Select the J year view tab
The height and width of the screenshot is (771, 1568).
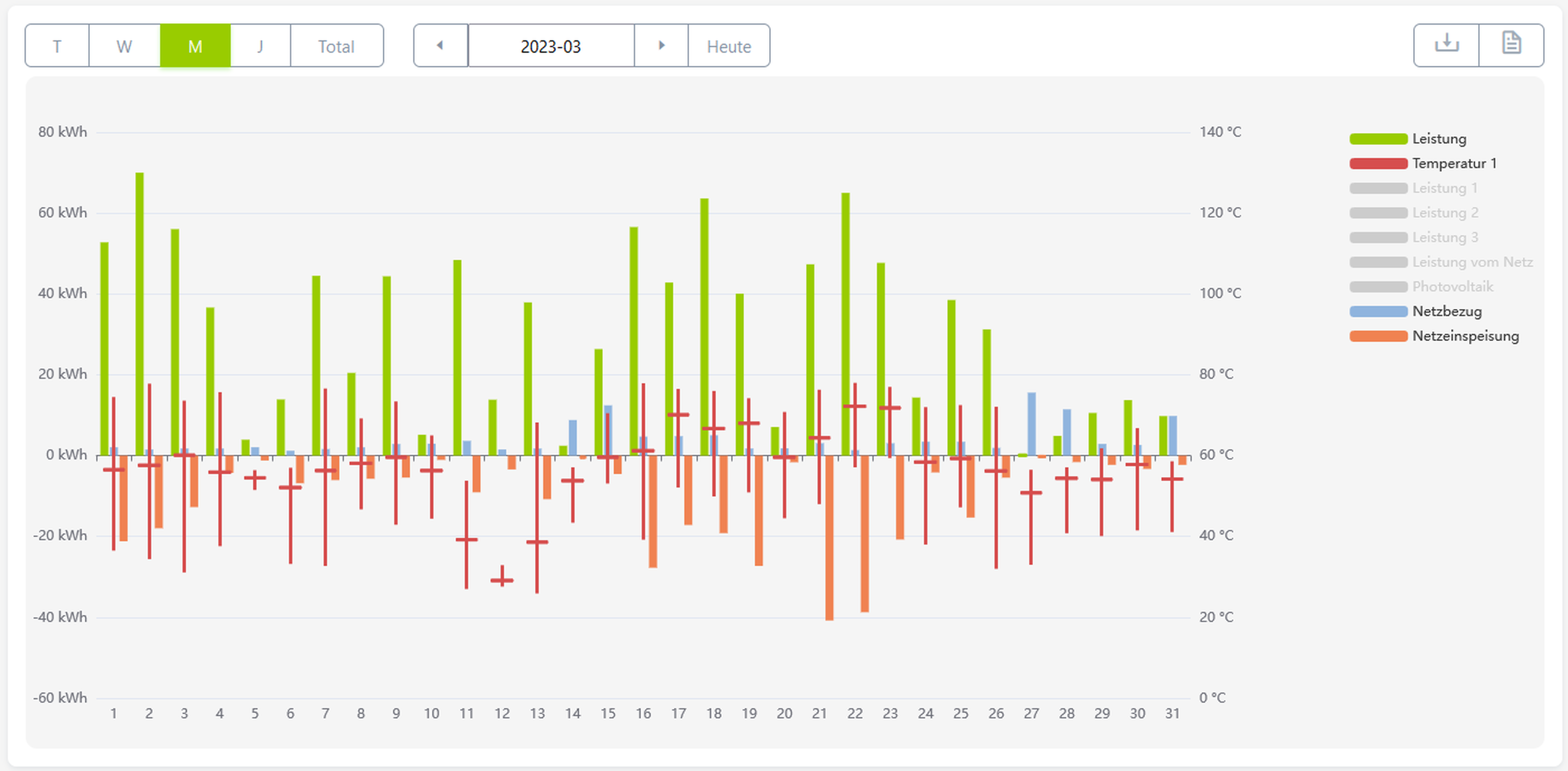(260, 46)
